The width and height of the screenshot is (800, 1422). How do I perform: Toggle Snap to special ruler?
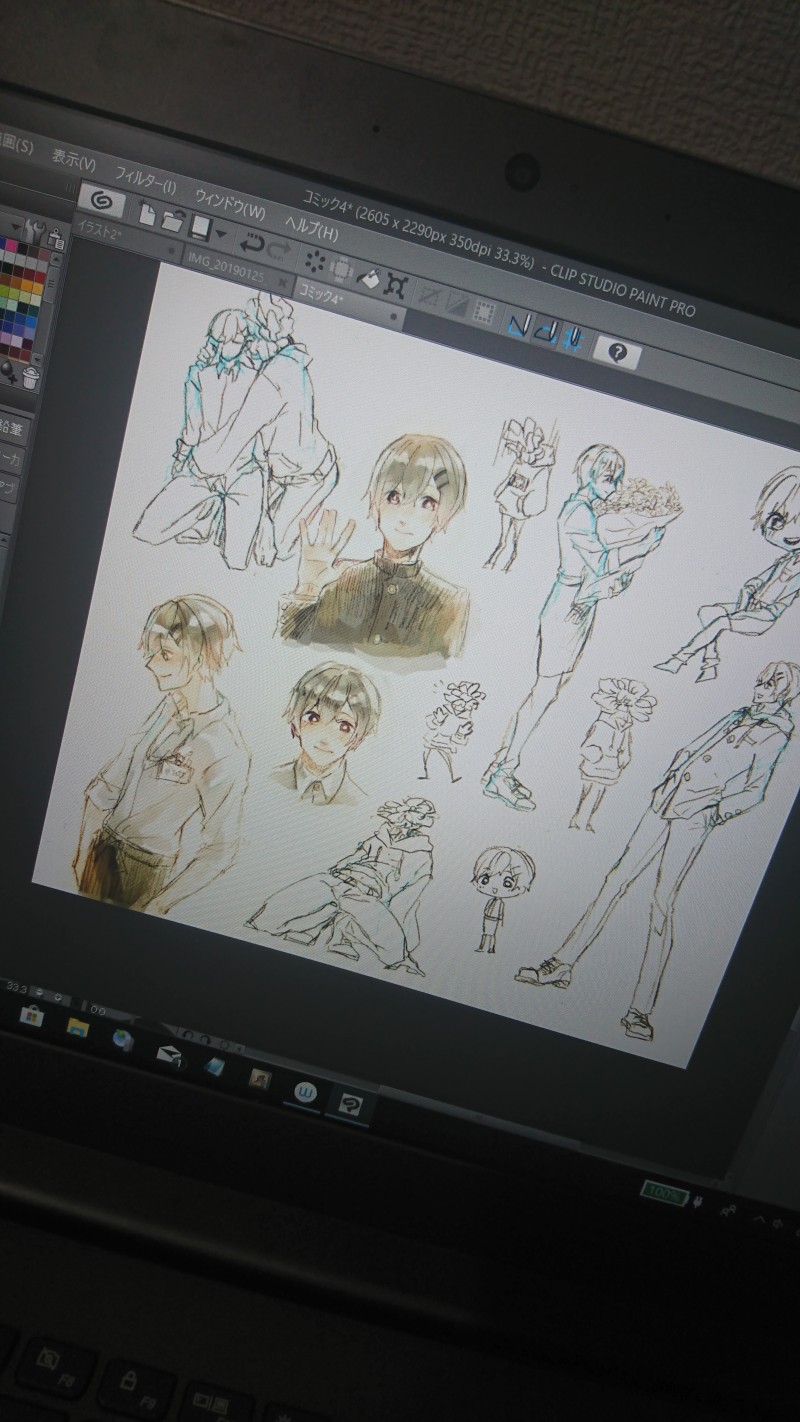click(x=545, y=332)
